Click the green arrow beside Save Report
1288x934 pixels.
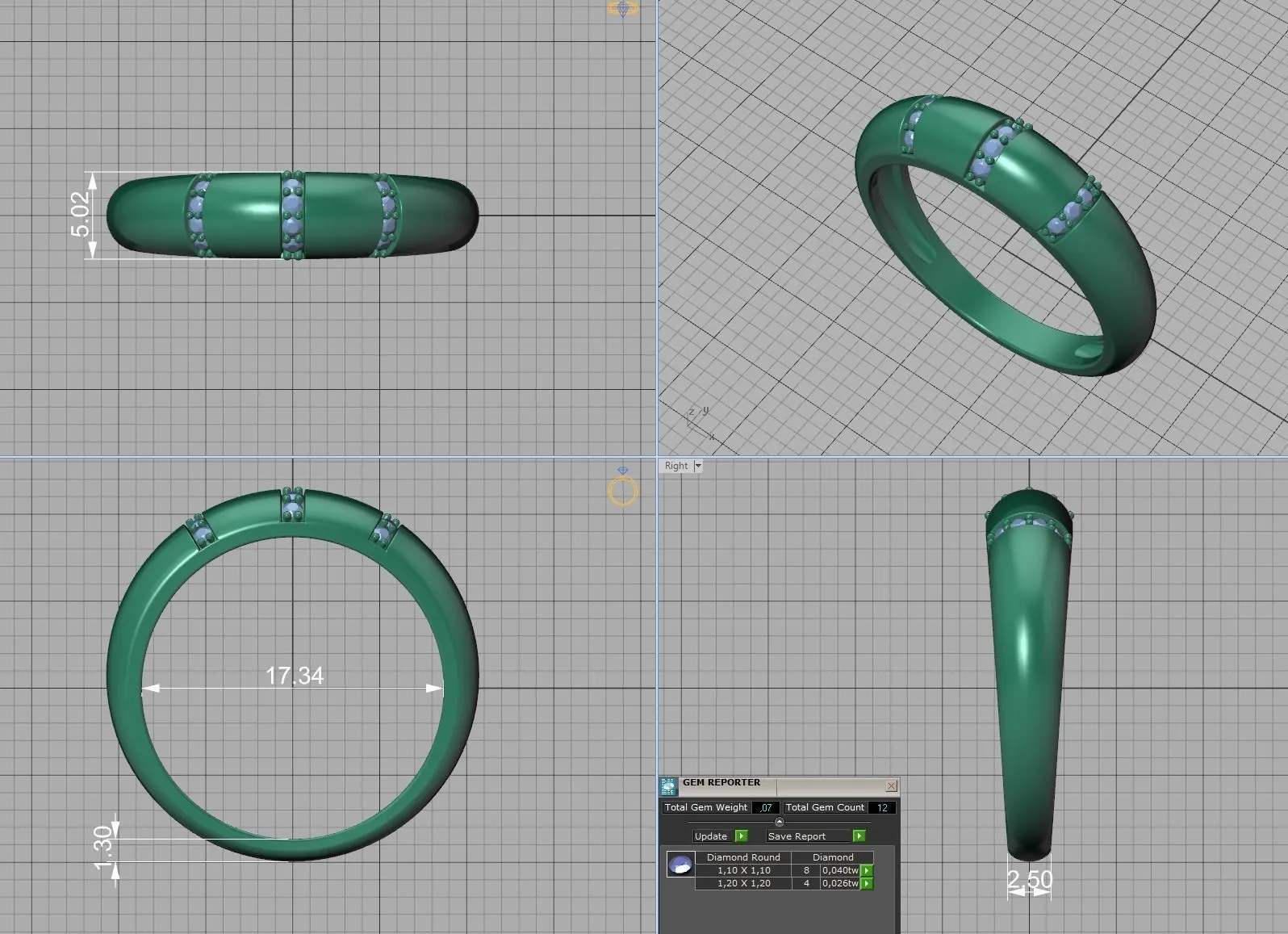point(859,836)
